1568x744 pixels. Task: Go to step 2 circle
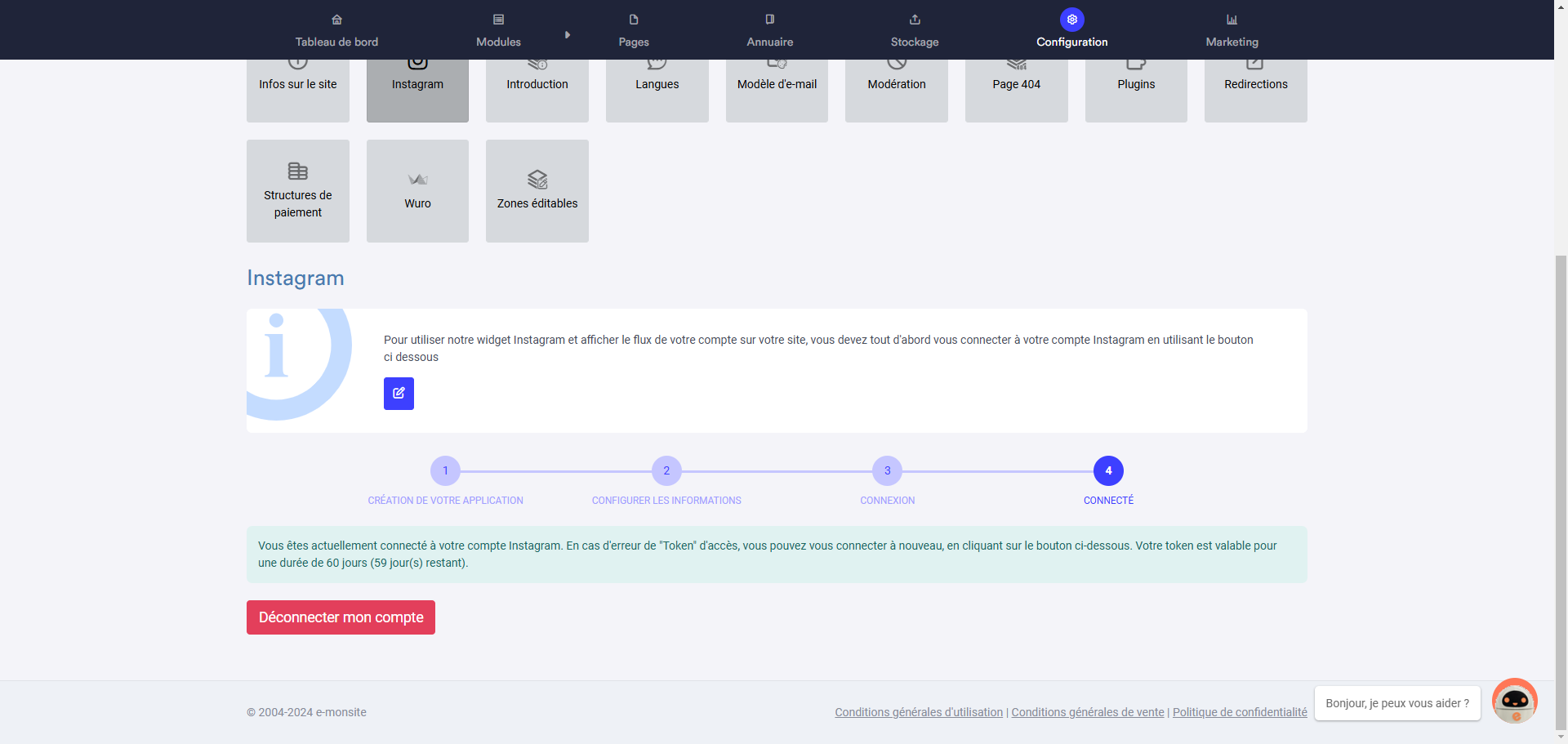666,470
